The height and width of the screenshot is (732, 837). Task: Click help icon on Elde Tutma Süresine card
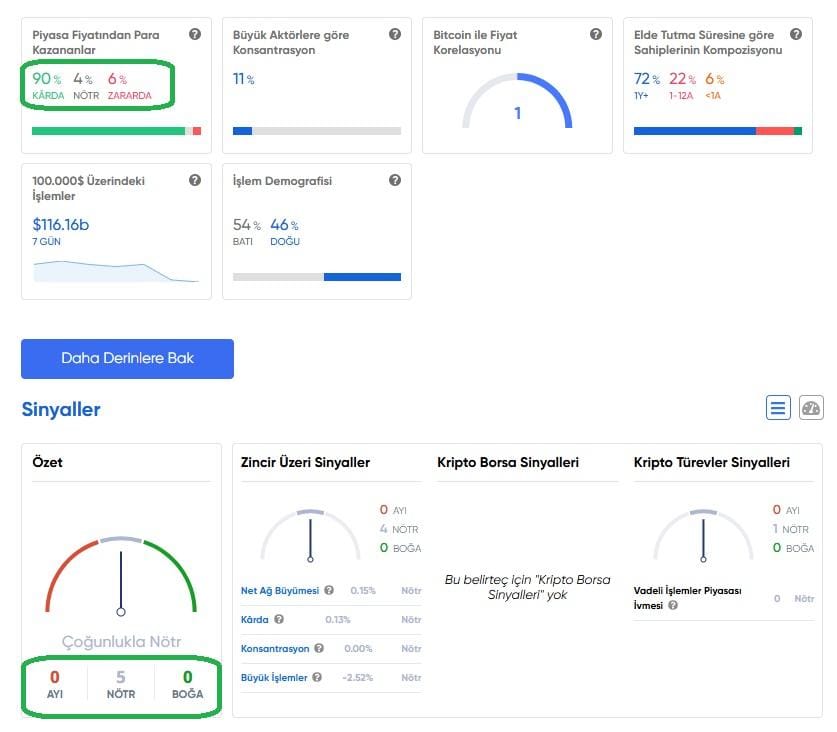pos(796,34)
